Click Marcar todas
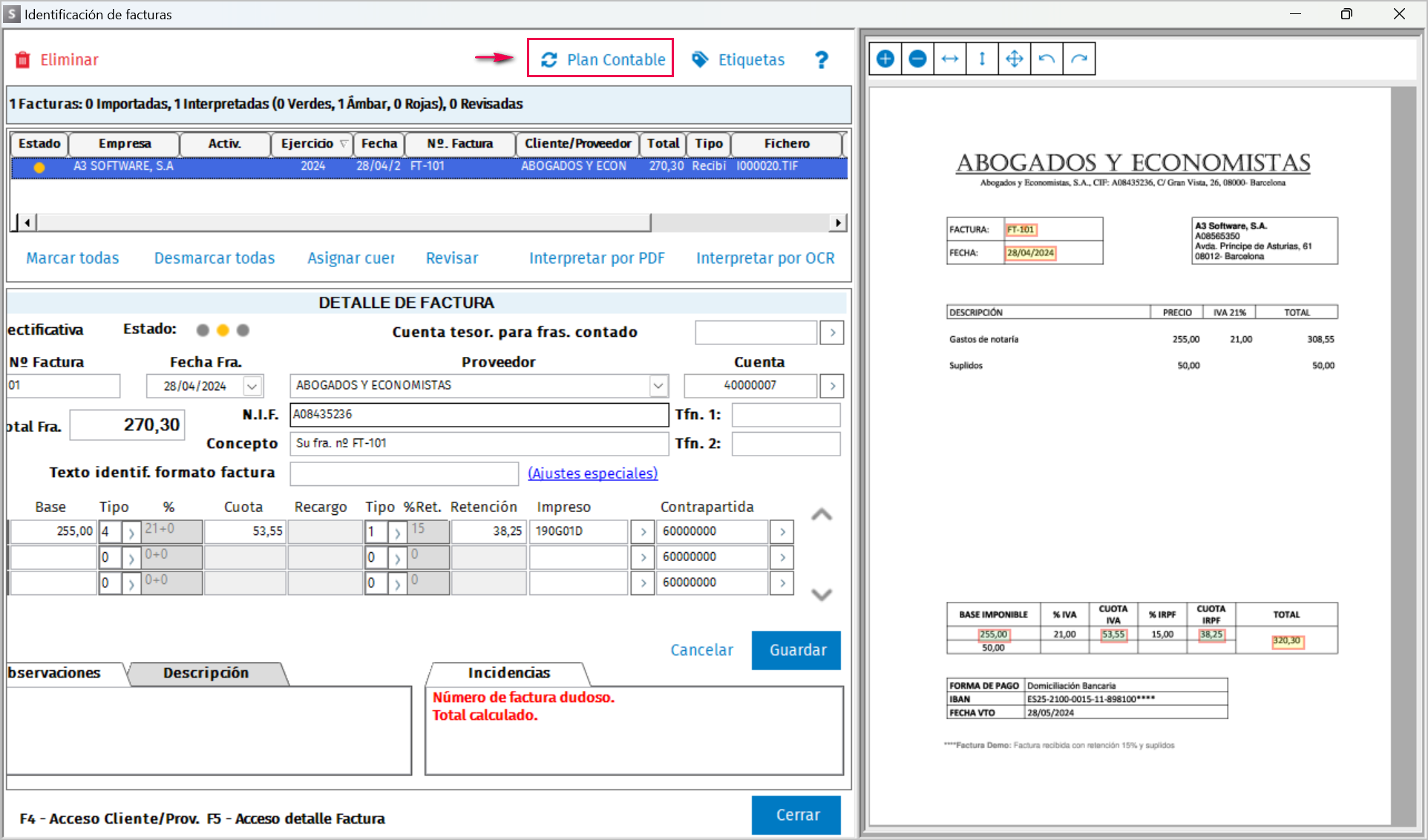The height and width of the screenshot is (840, 1428). click(73, 258)
